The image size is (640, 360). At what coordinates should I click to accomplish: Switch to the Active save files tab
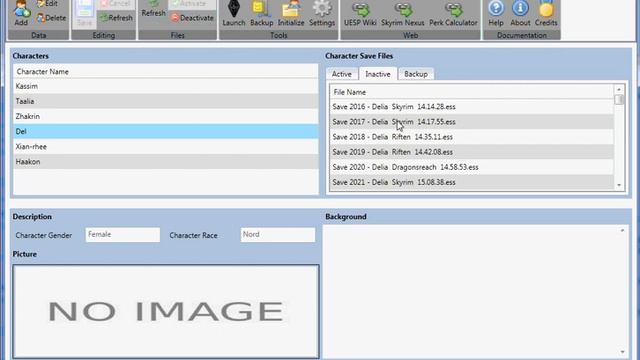[x=342, y=74]
